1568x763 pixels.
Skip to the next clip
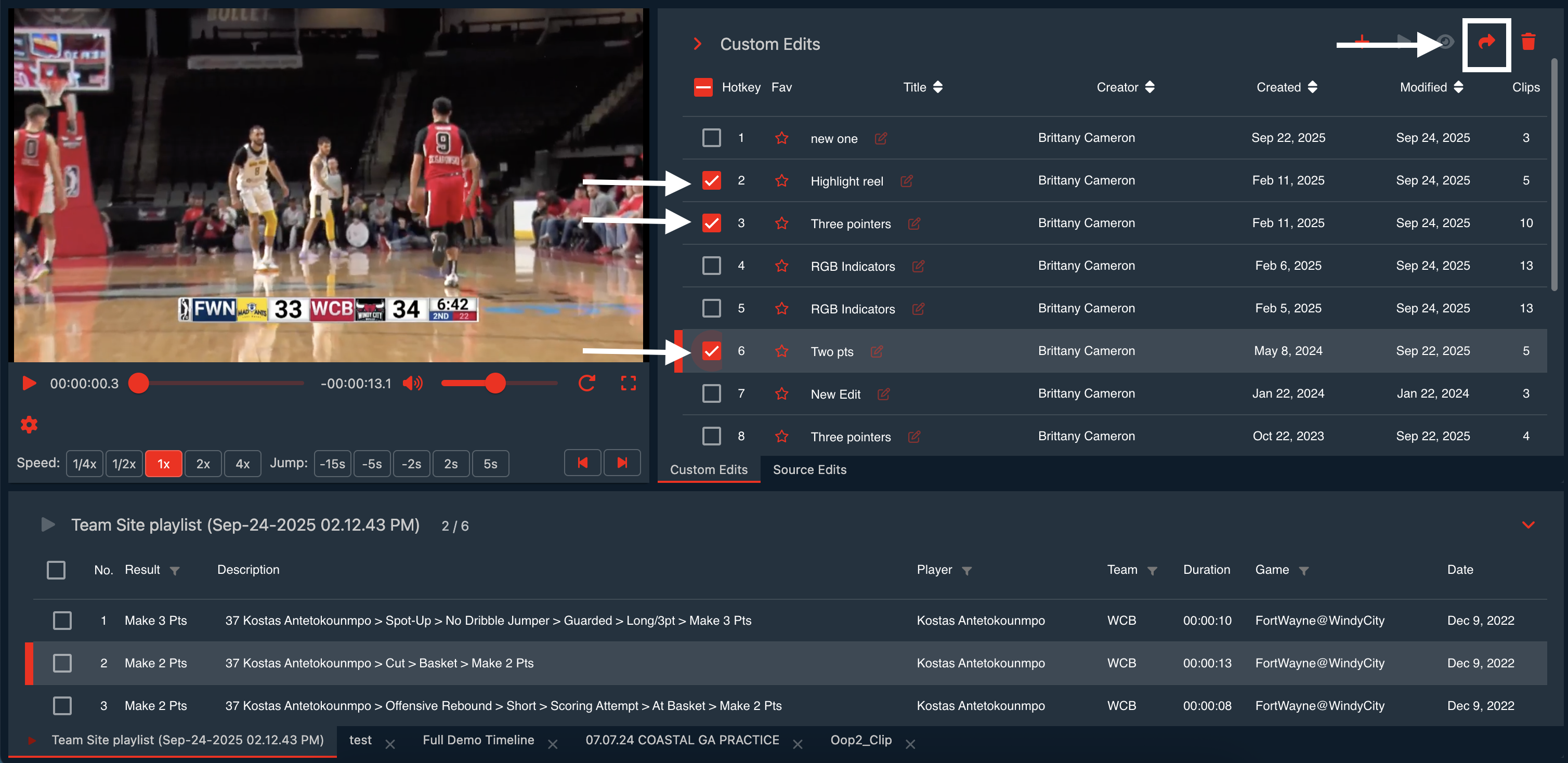tap(621, 463)
